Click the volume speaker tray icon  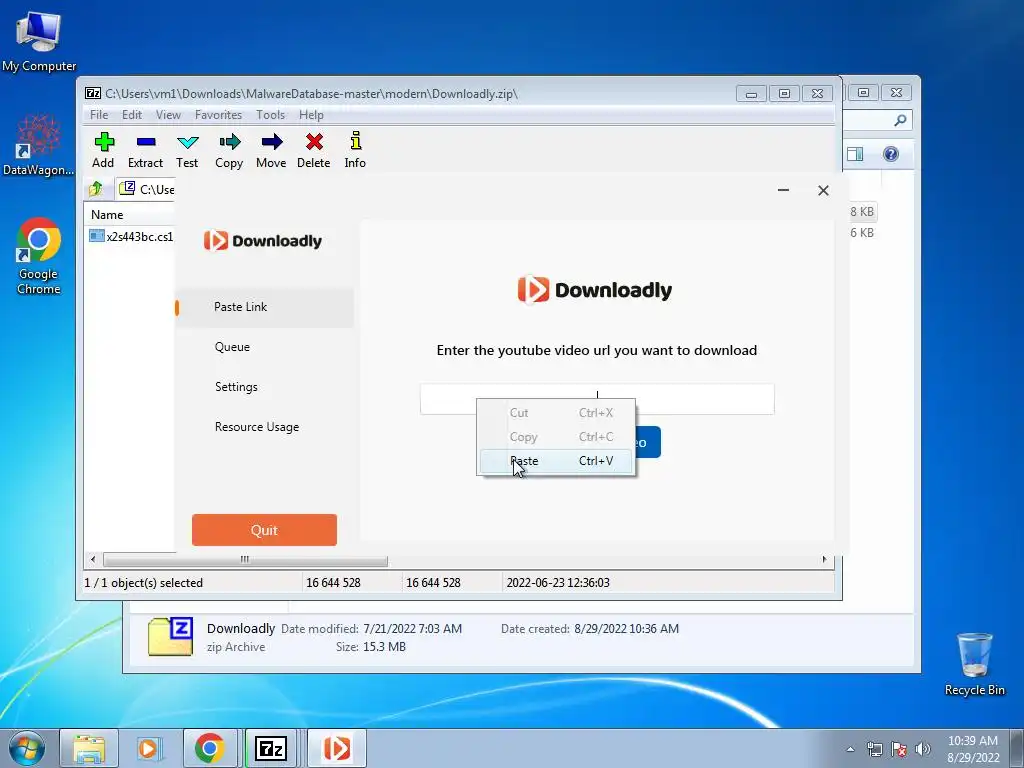click(x=923, y=749)
